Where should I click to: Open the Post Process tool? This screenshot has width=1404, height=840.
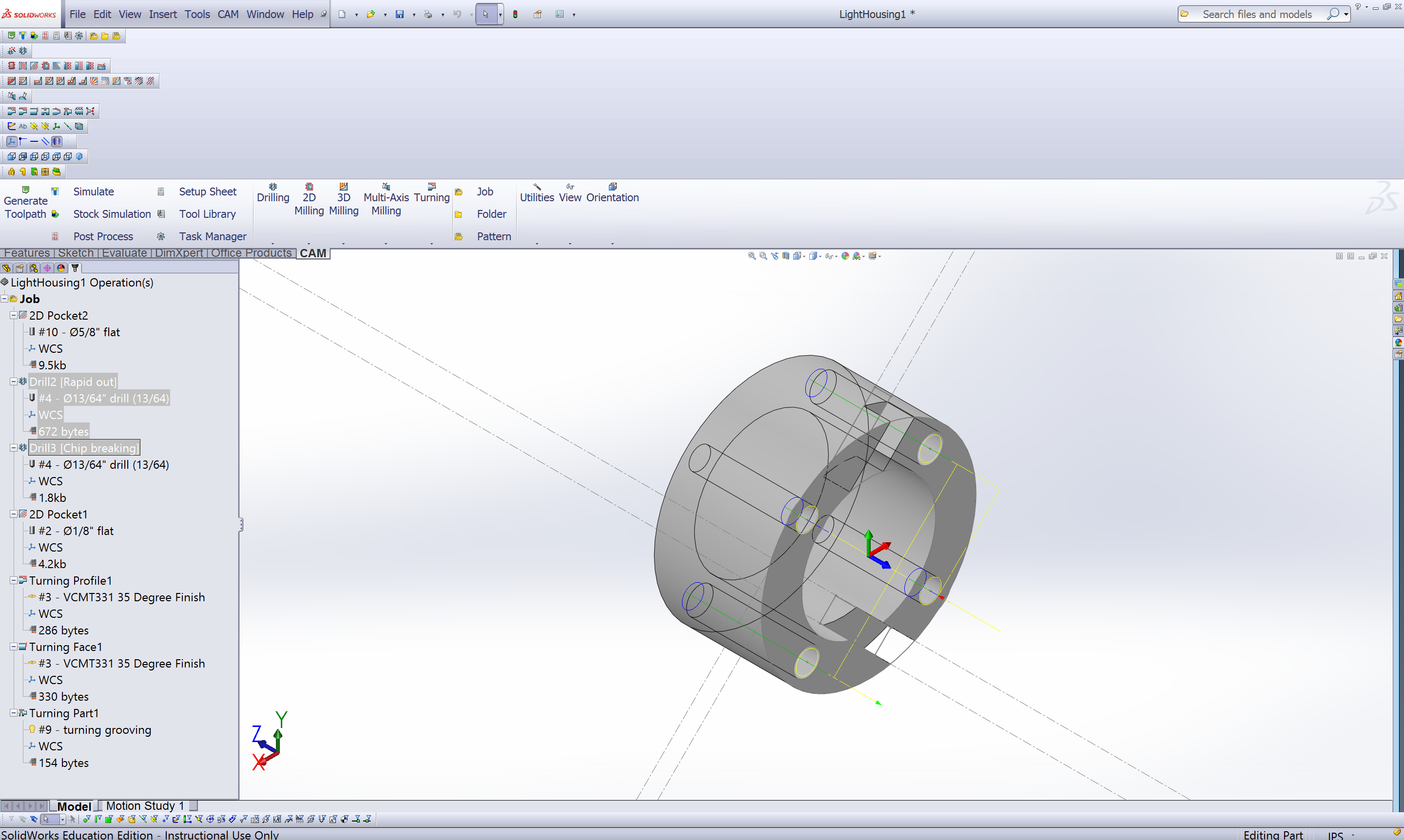[103, 236]
